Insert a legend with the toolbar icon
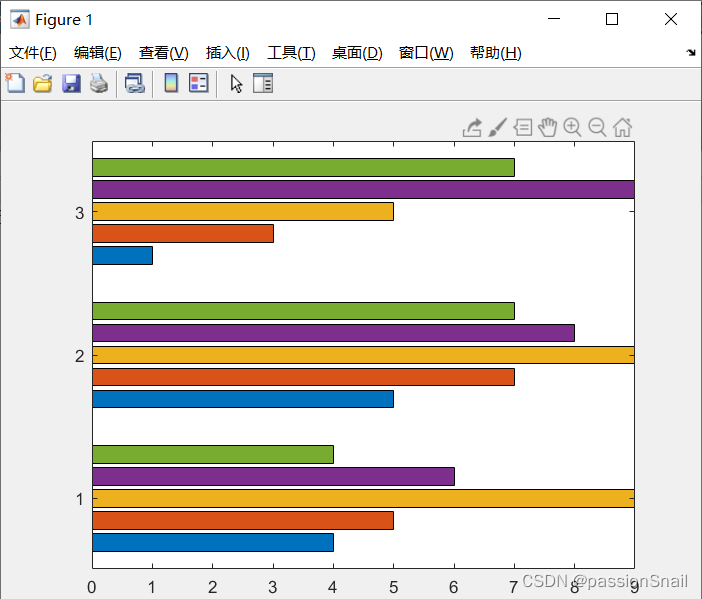 point(199,83)
